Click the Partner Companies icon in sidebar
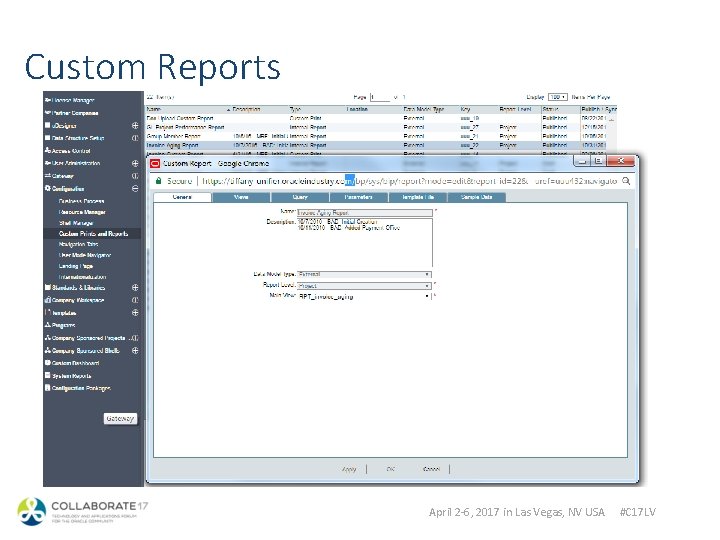This screenshot has width=720, height=540. coord(47,112)
